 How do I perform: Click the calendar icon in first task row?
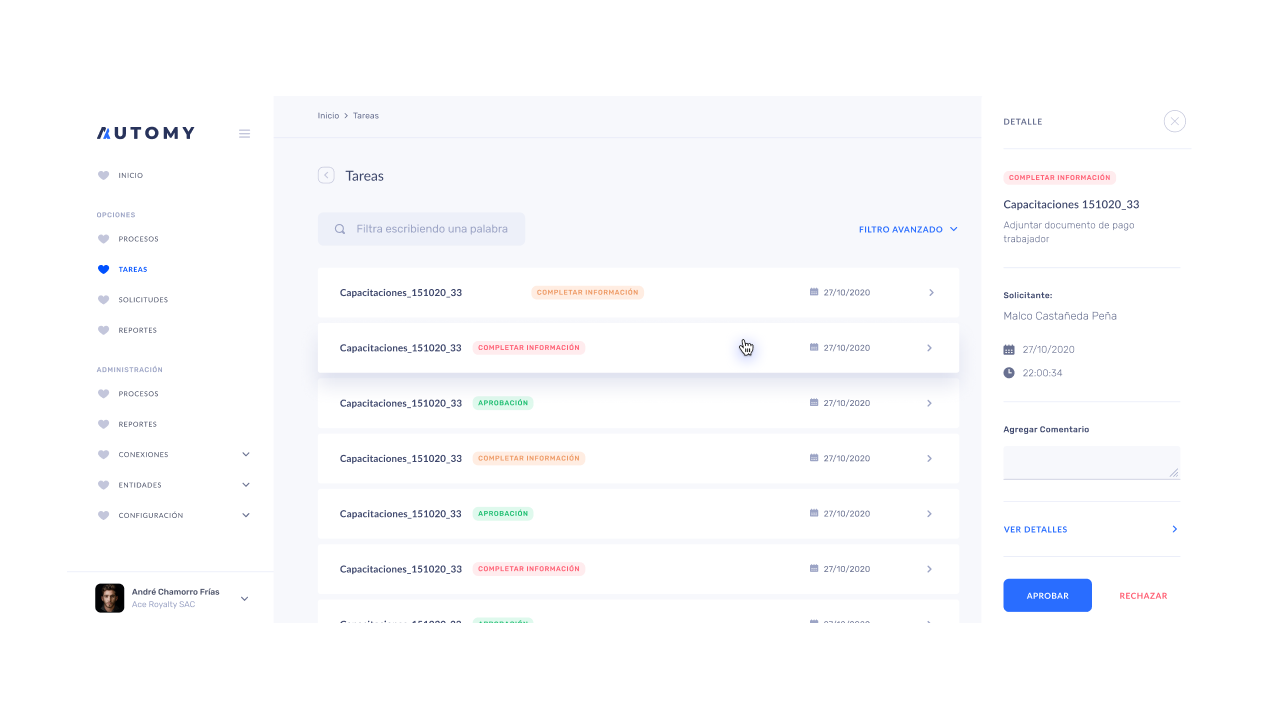[814, 293]
